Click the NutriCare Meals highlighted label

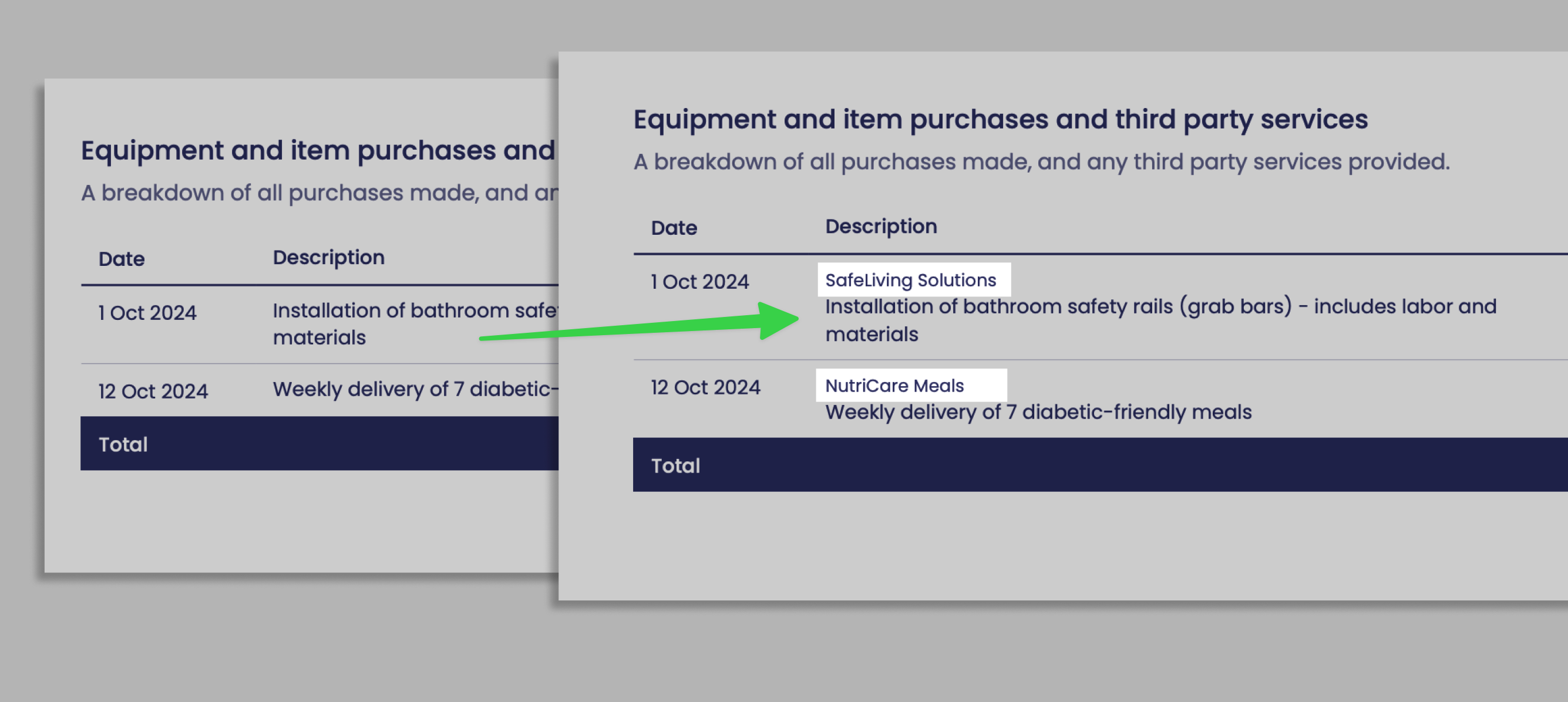895,386
